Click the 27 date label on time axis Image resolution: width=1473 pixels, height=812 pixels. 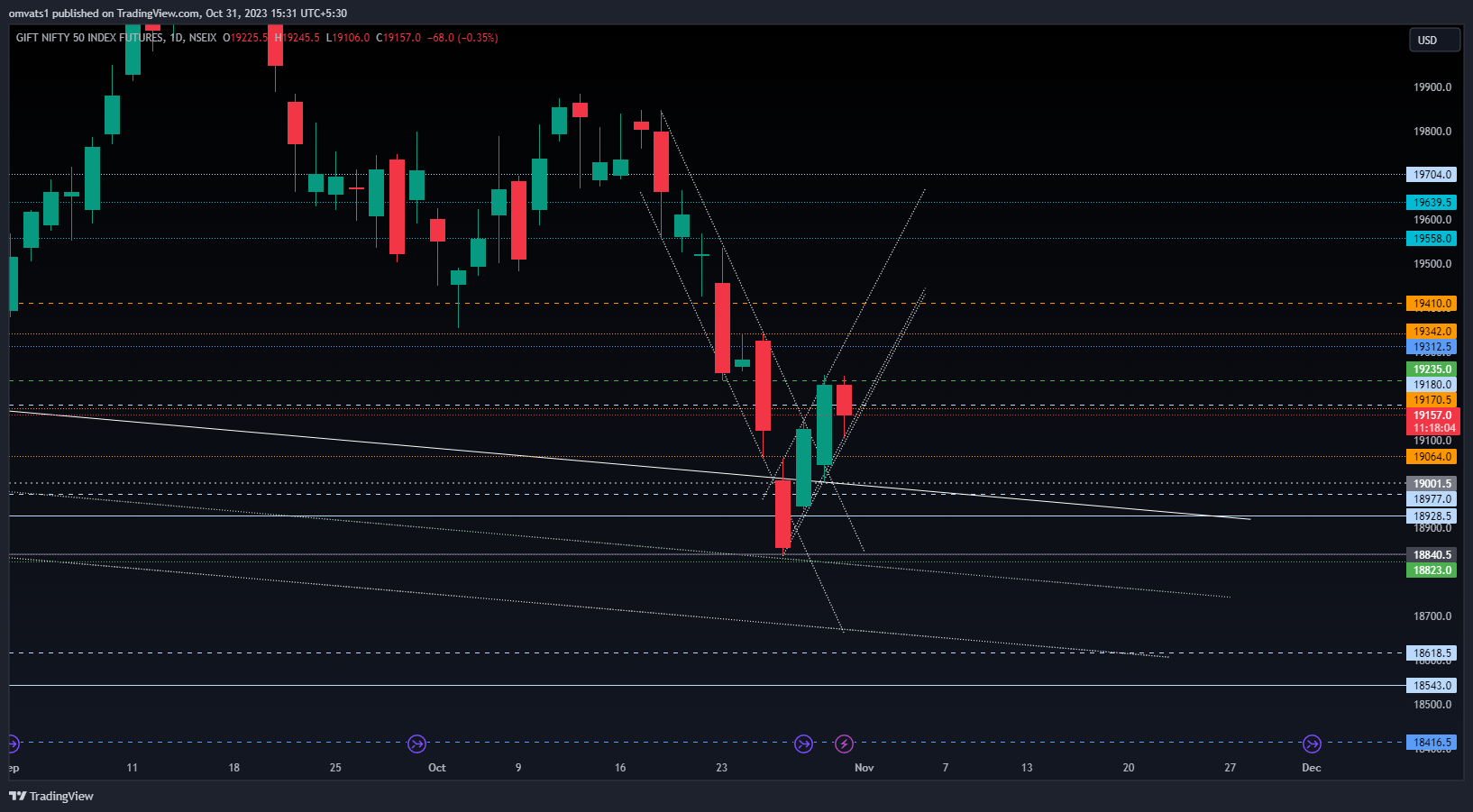tap(1231, 768)
